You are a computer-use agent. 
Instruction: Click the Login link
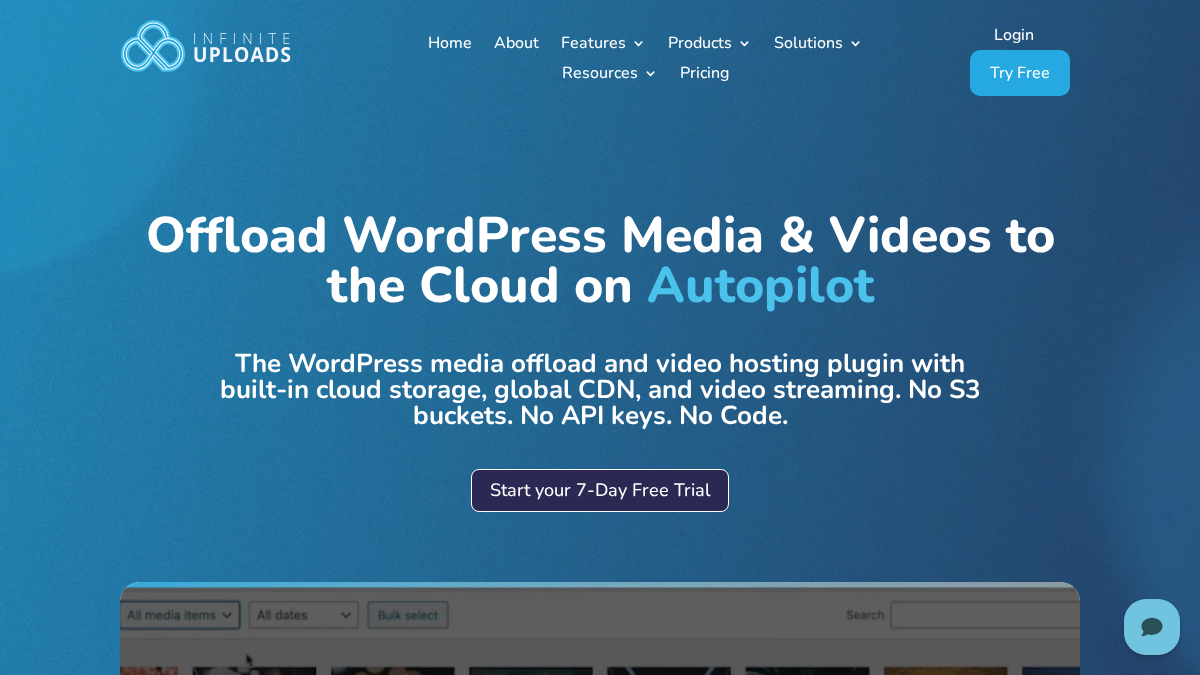1014,35
